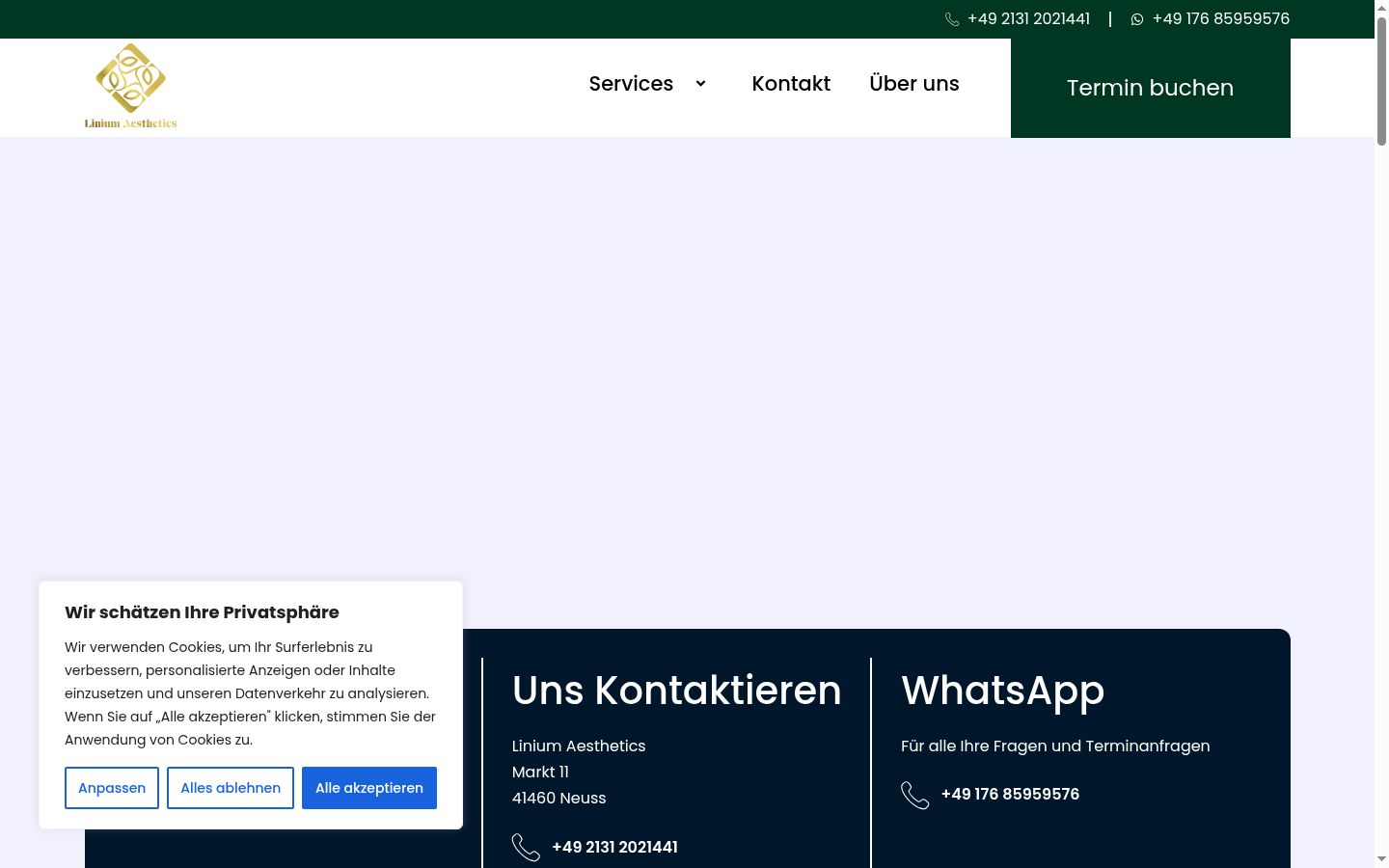Screen dimensions: 1389x868
Task: Click phone icon beside +49 2131 2021441 in footer
Action: pyautogui.click(x=526, y=847)
